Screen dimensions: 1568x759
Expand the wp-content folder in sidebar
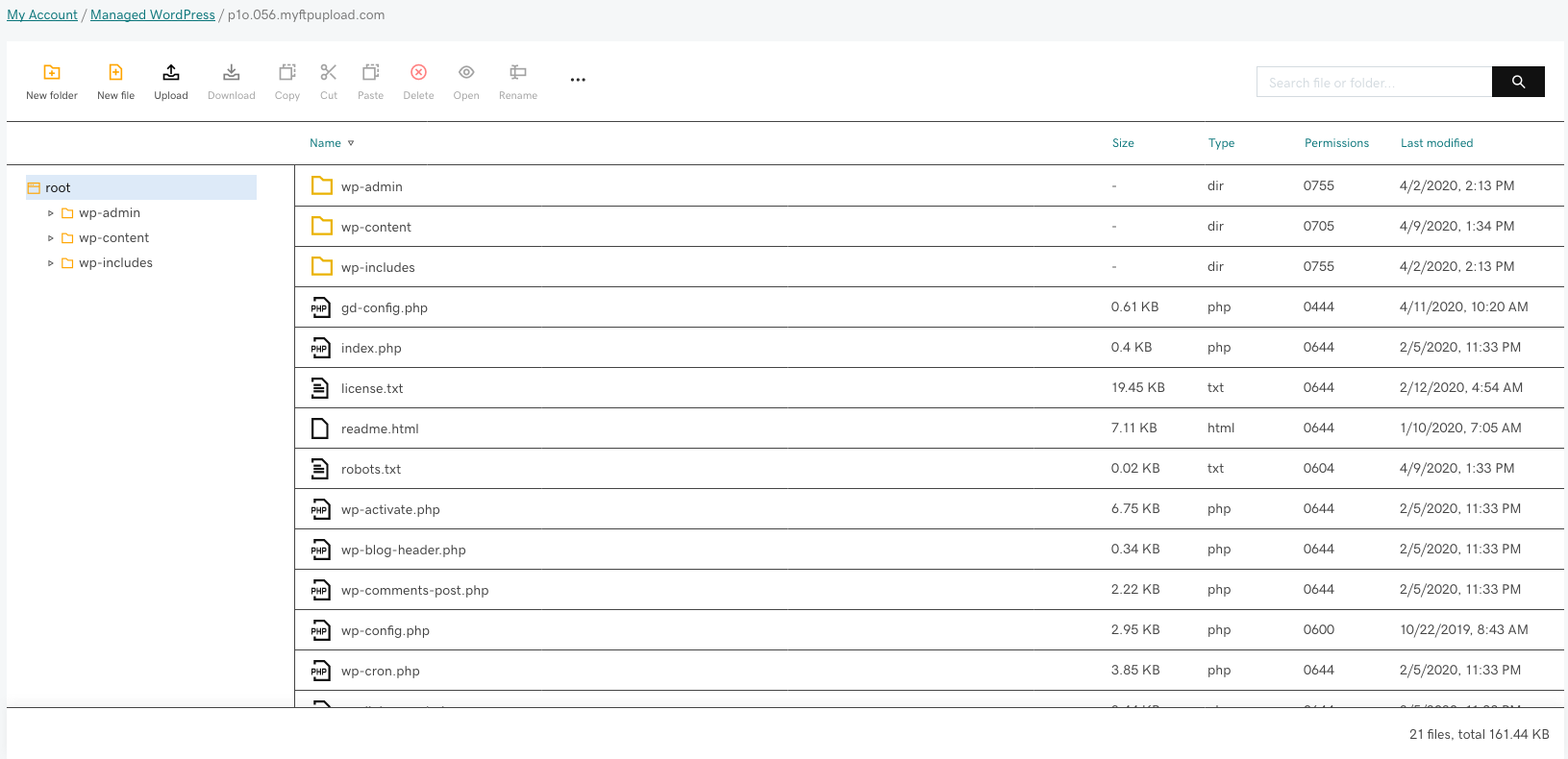(51, 238)
